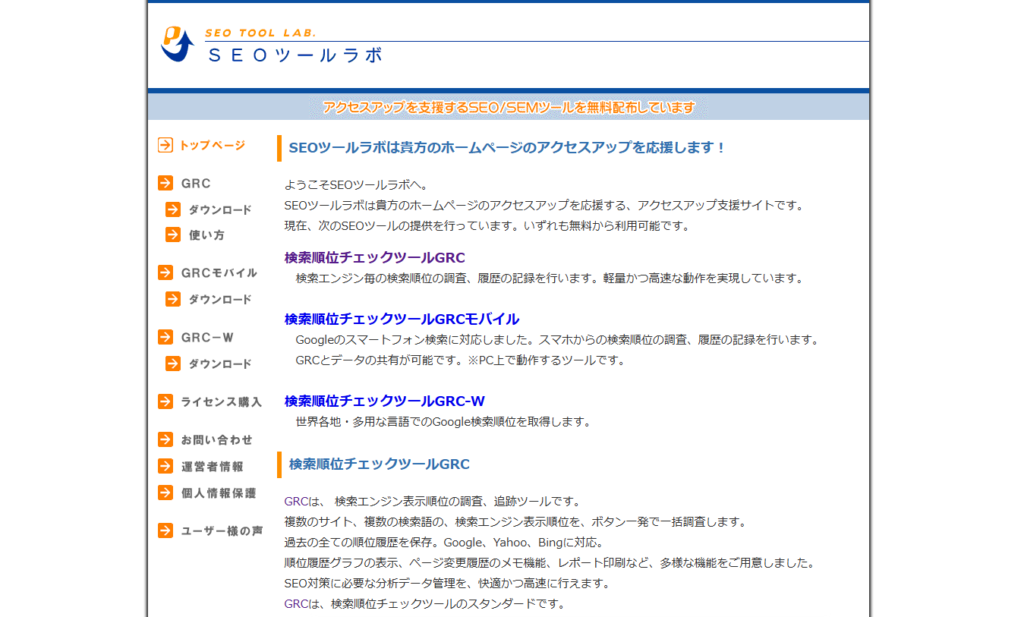Click the arrow icon beside お問い合わせ

[165, 439]
